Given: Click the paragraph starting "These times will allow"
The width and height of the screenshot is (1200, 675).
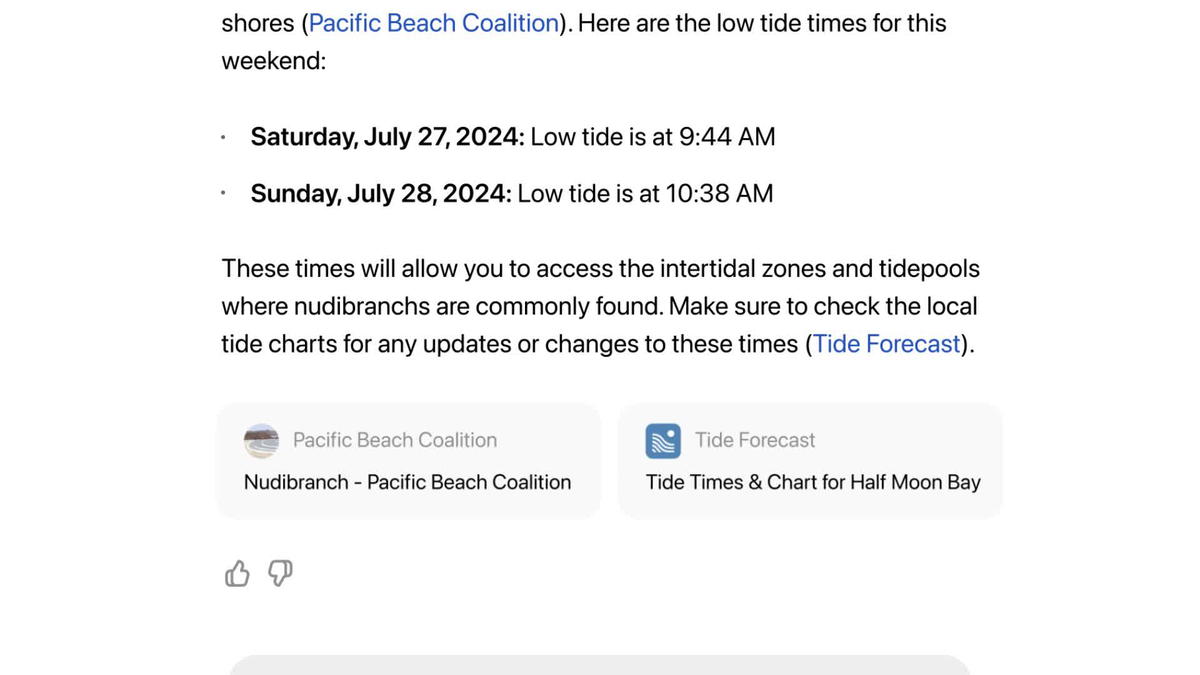Looking at the screenshot, I should pyautogui.click(x=600, y=307).
